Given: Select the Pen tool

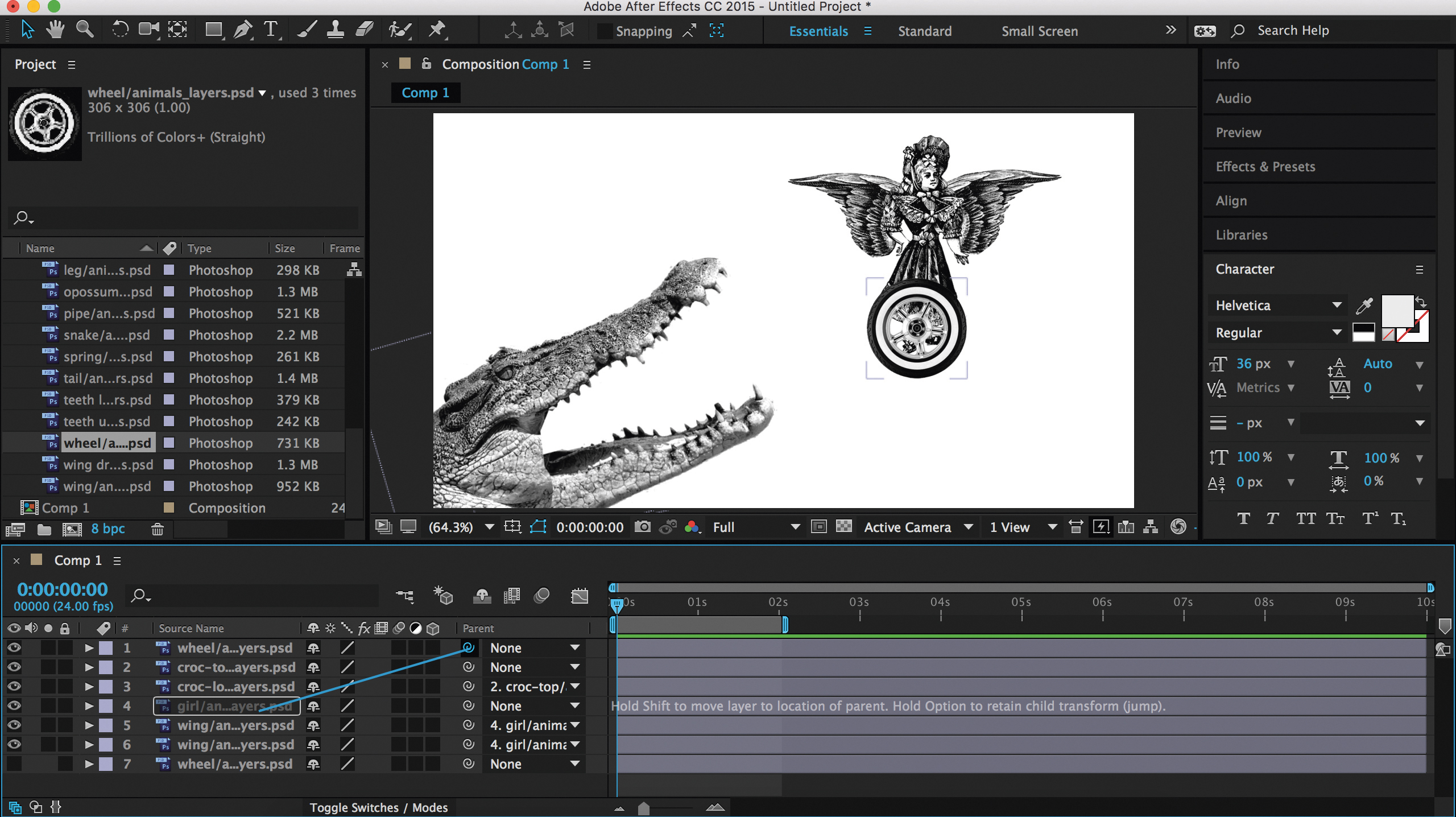Looking at the screenshot, I should [x=243, y=30].
